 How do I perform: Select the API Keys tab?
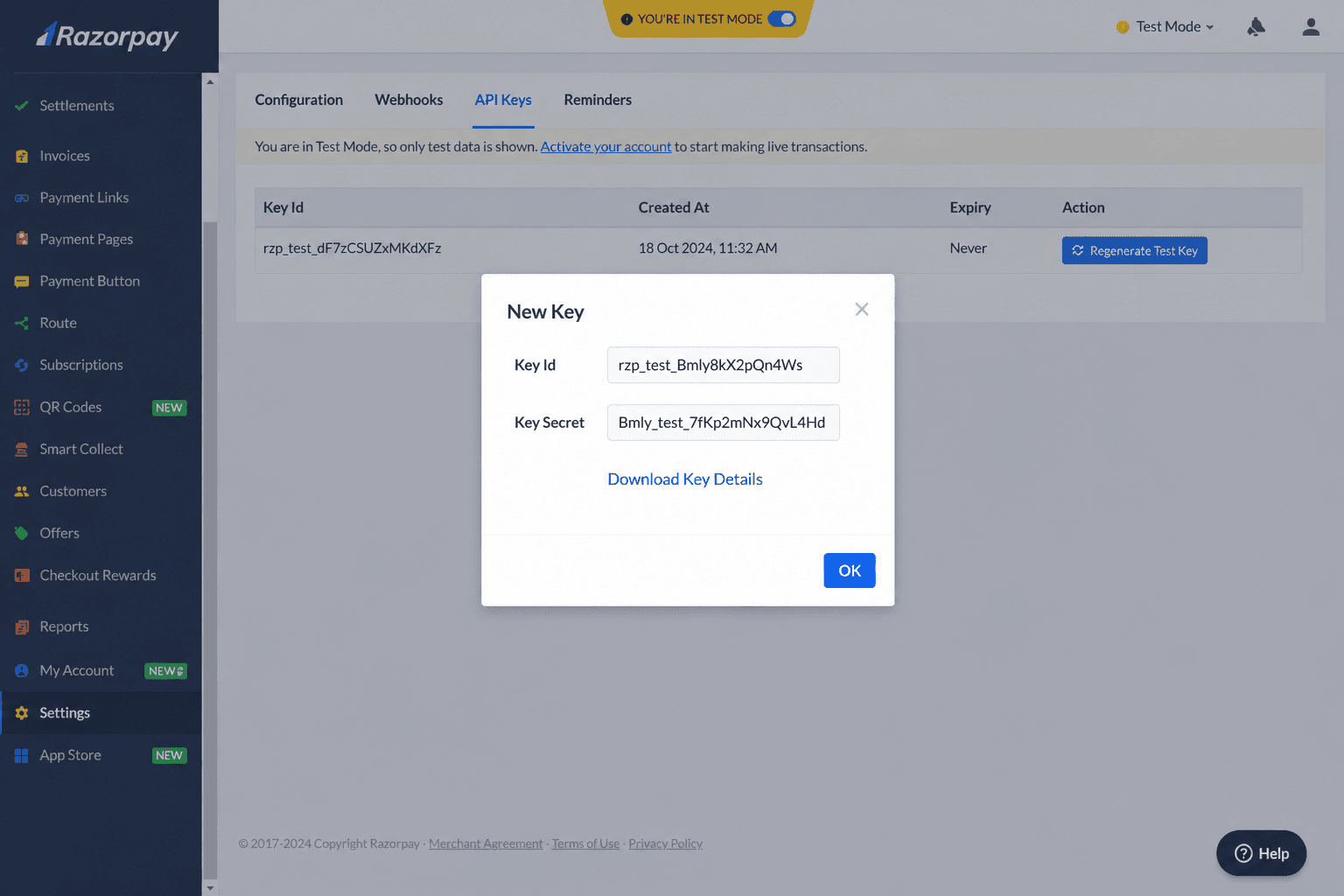(503, 100)
